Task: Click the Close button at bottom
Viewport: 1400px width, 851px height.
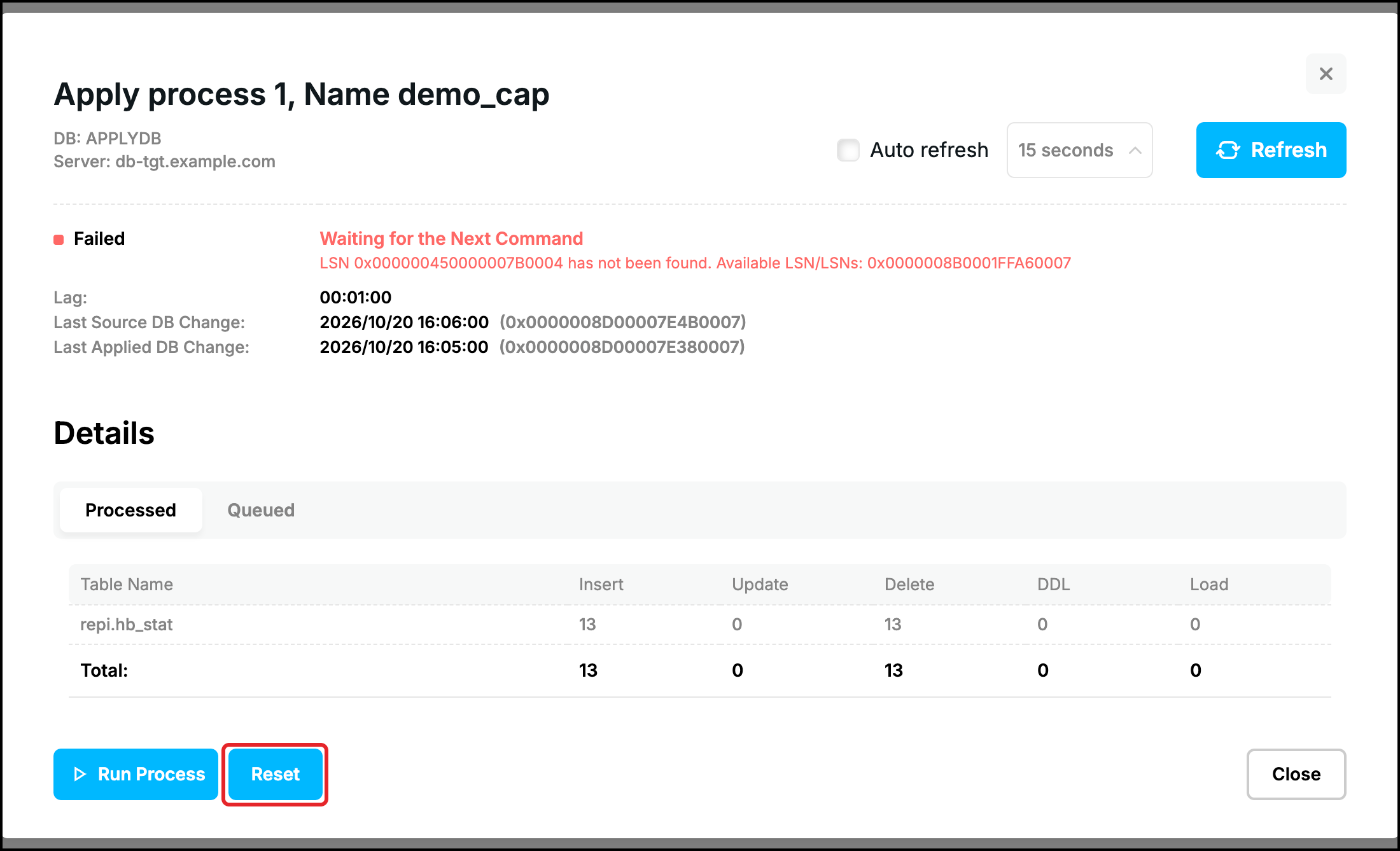Action: [1296, 774]
